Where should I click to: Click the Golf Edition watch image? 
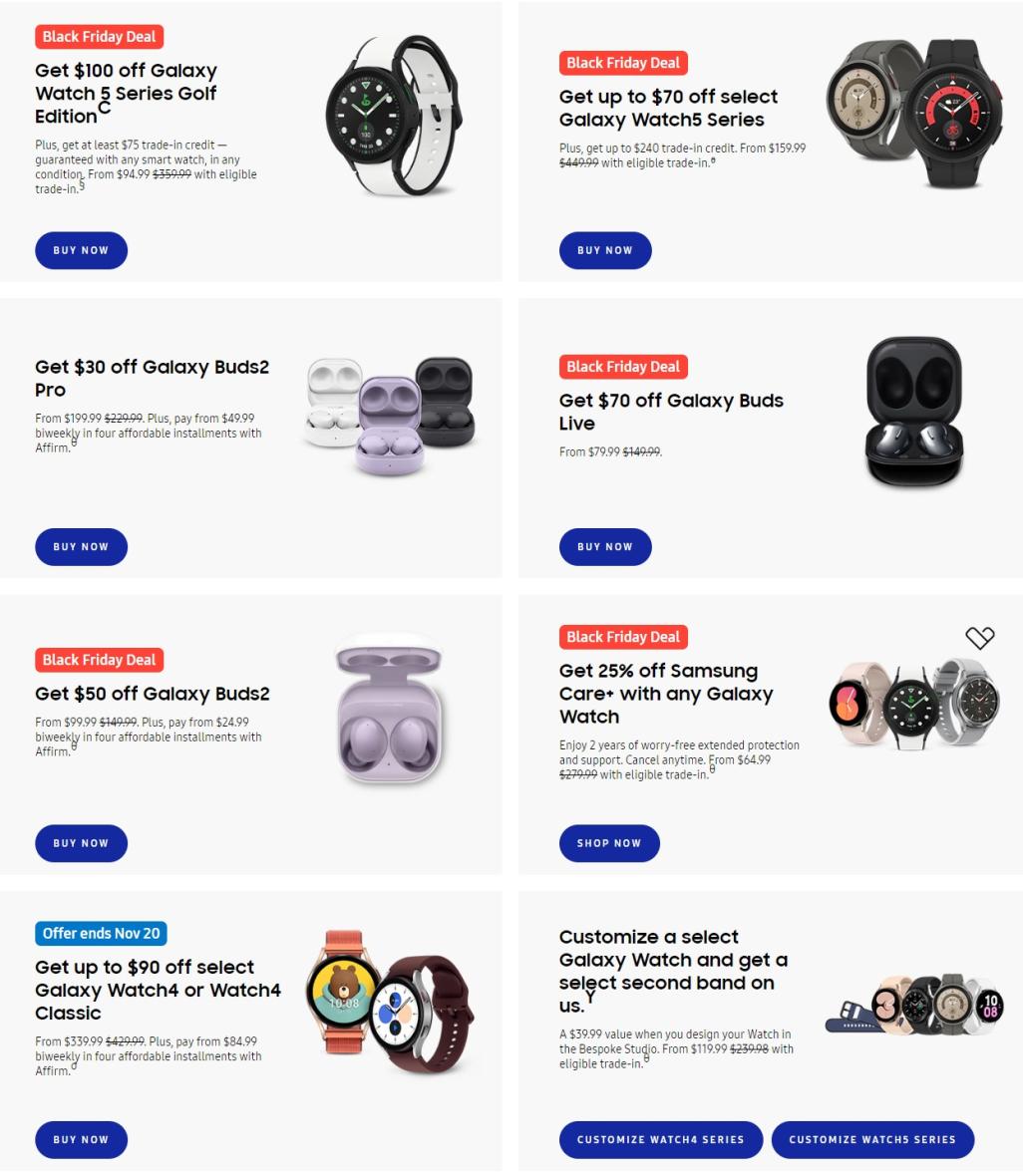point(393,116)
